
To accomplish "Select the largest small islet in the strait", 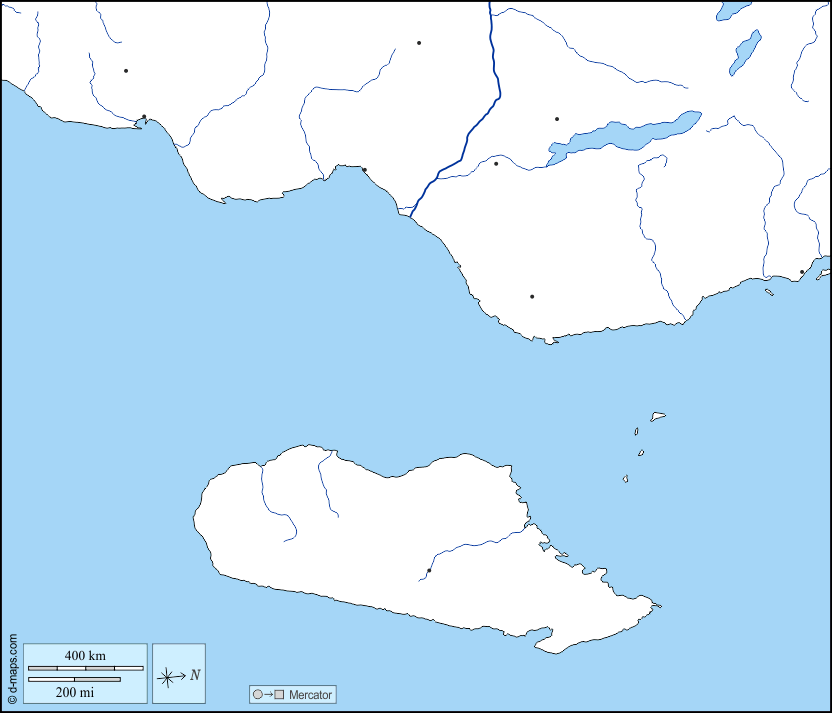I will 658,416.
